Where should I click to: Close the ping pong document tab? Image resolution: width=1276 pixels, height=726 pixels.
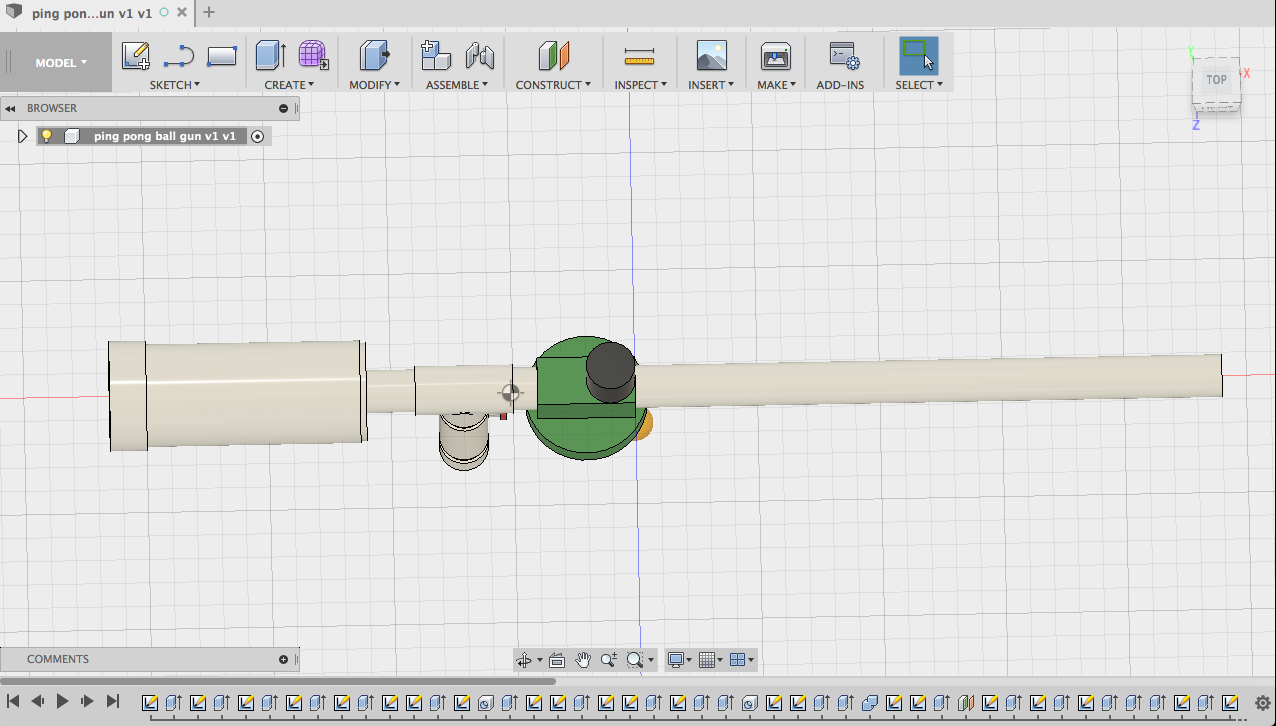pyautogui.click(x=181, y=13)
